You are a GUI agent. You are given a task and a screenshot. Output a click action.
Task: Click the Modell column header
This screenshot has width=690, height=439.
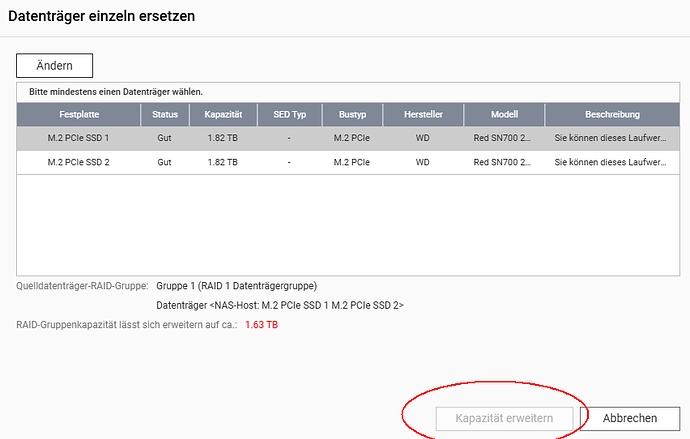tap(503, 114)
